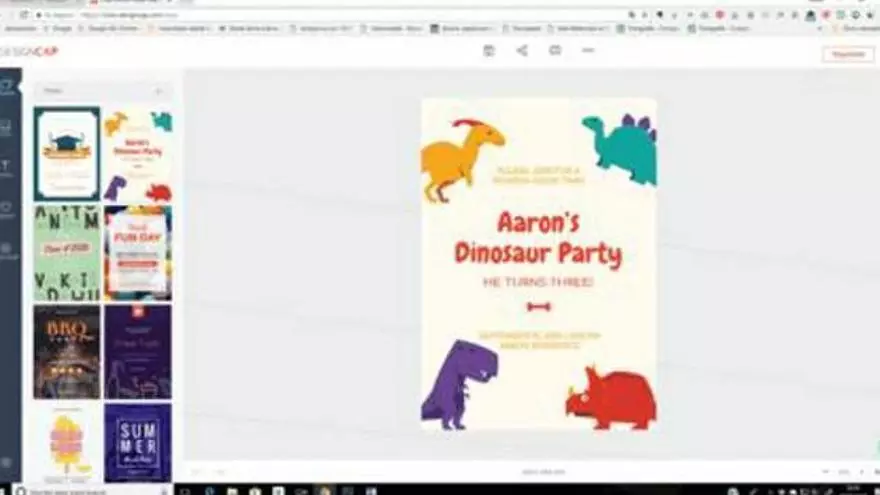Choose the Summer template thumbnail
Screen dimensions: 880x495
pos(138,442)
